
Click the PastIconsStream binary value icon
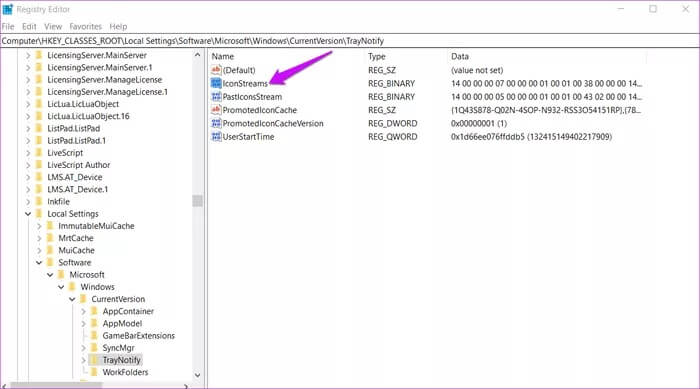click(216, 97)
